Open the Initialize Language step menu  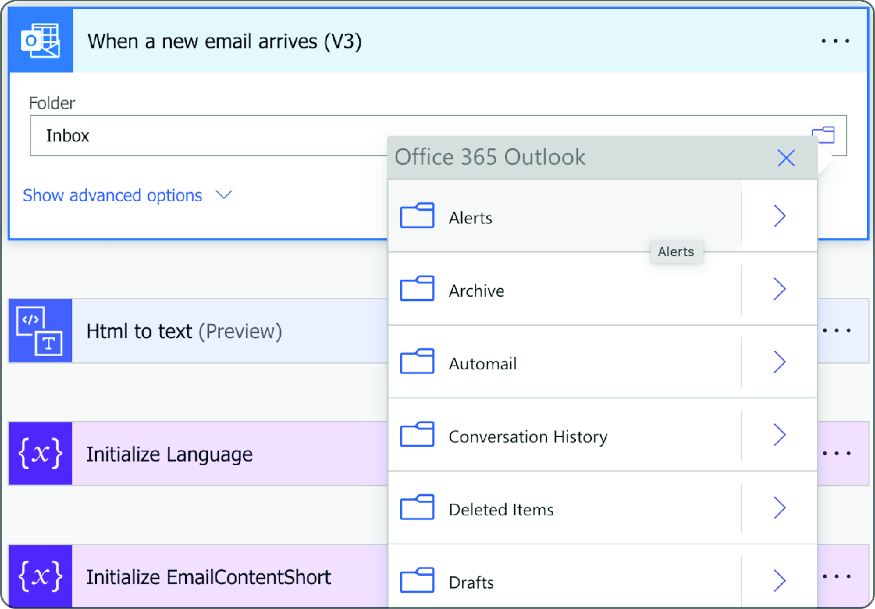[836, 453]
